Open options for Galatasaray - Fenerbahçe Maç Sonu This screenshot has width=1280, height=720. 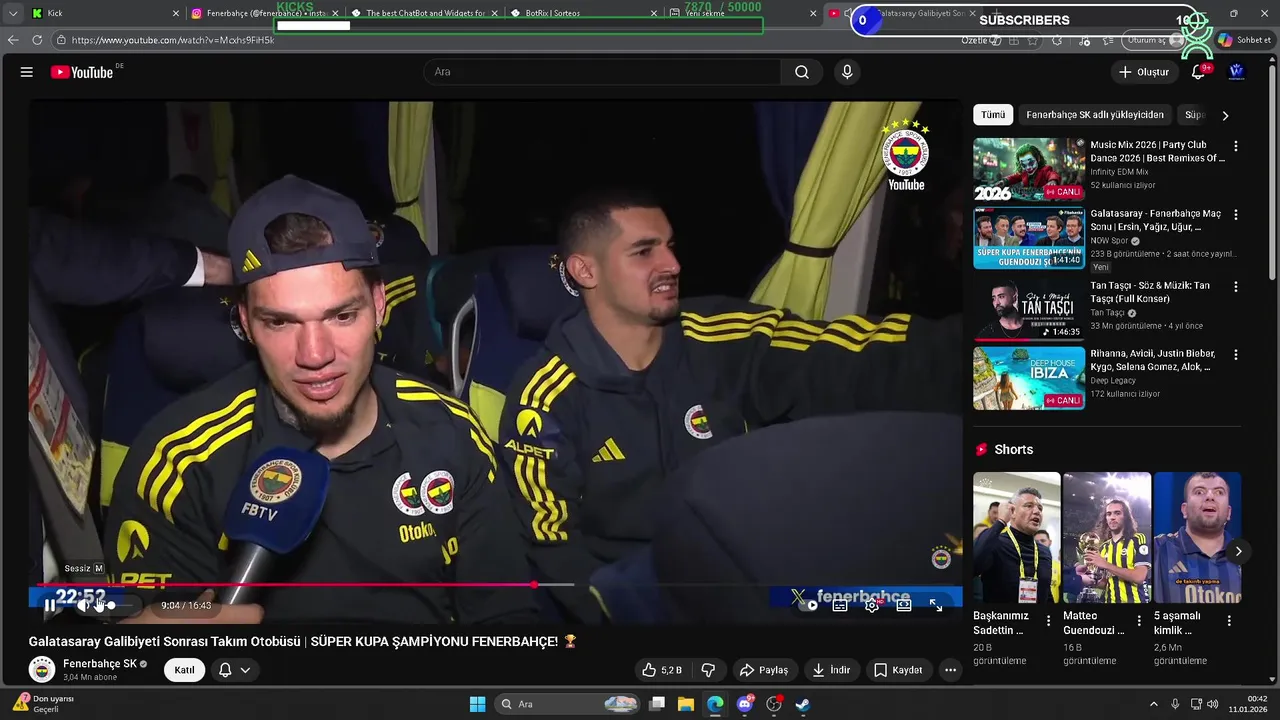pos(1236,215)
